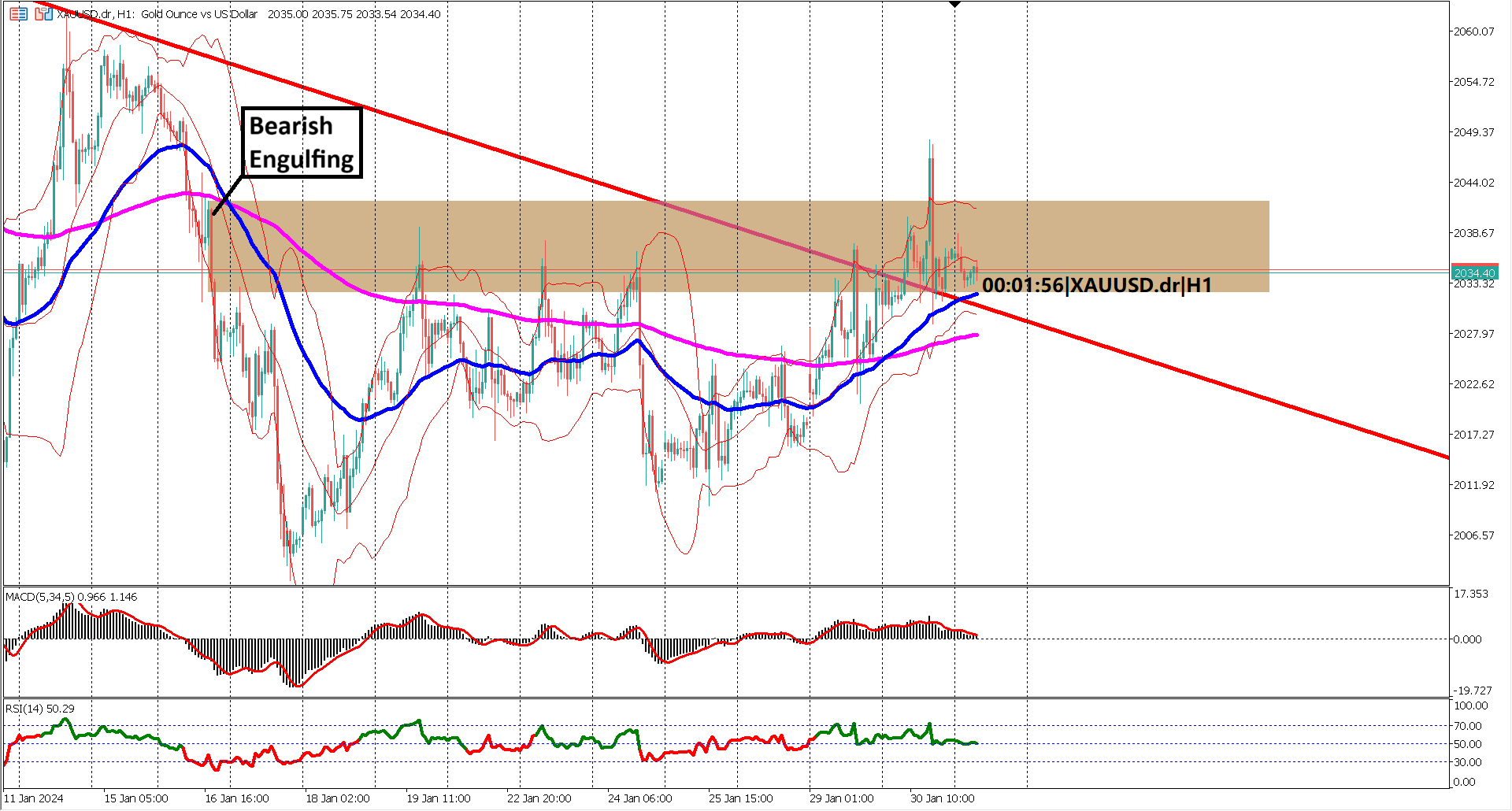Select the blue buy price tag icon

pyautogui.click(x=48, y=14)
